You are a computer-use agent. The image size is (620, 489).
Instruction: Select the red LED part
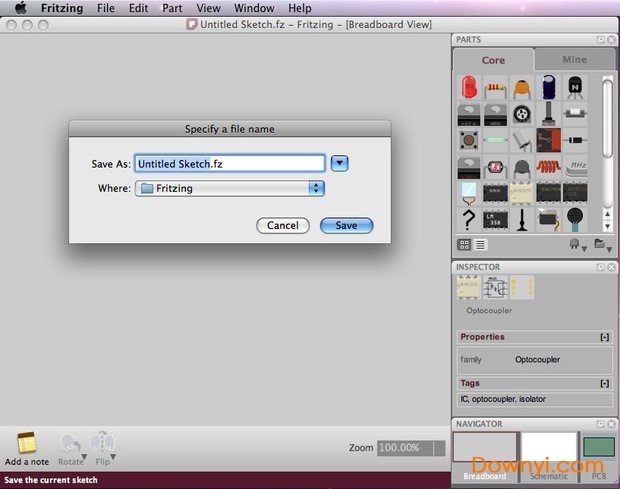click(468, 89)
